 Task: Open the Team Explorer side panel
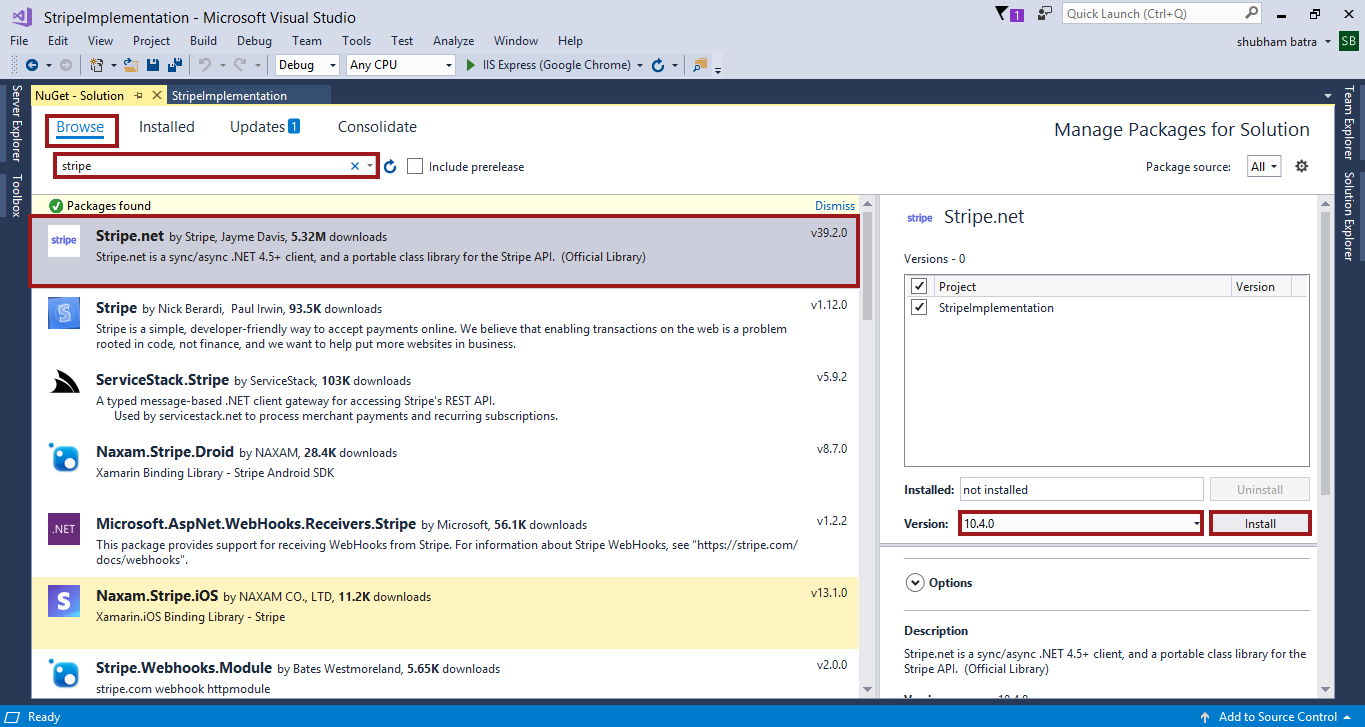1349,123
